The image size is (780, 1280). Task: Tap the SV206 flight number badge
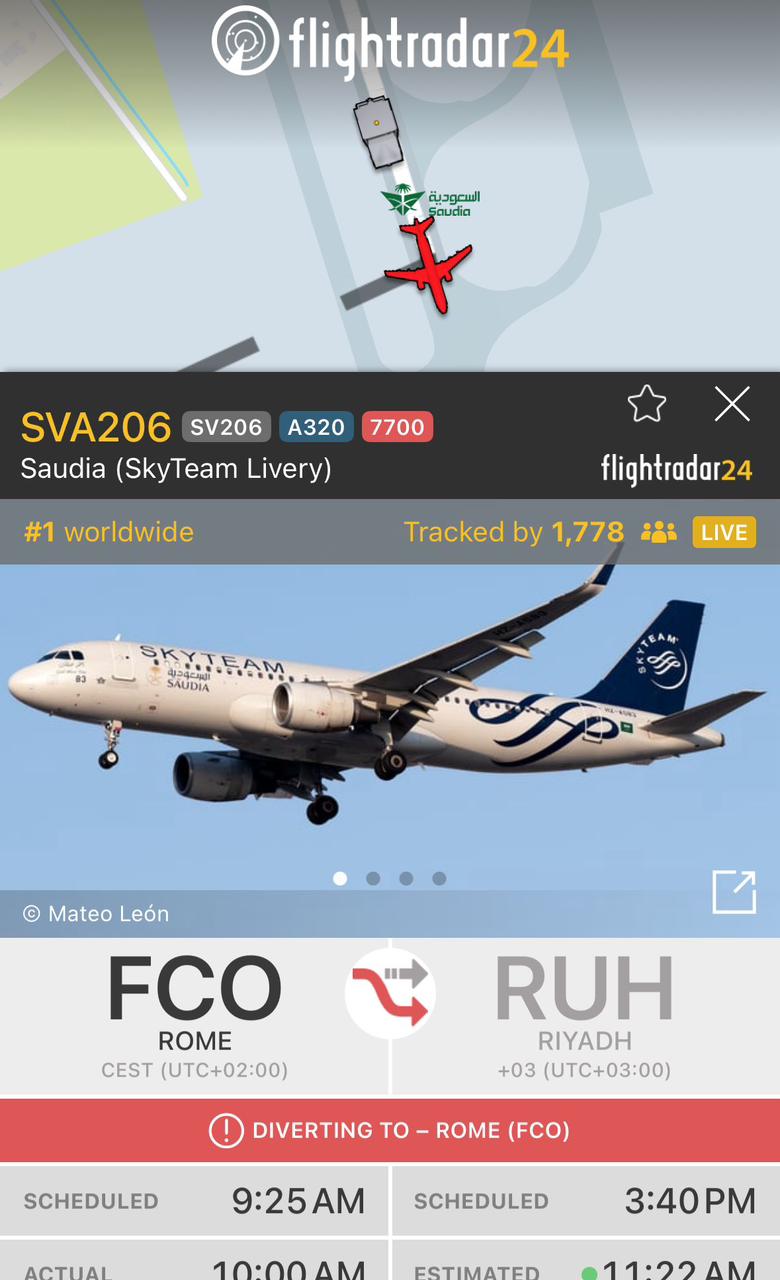(x=226, y=427)
